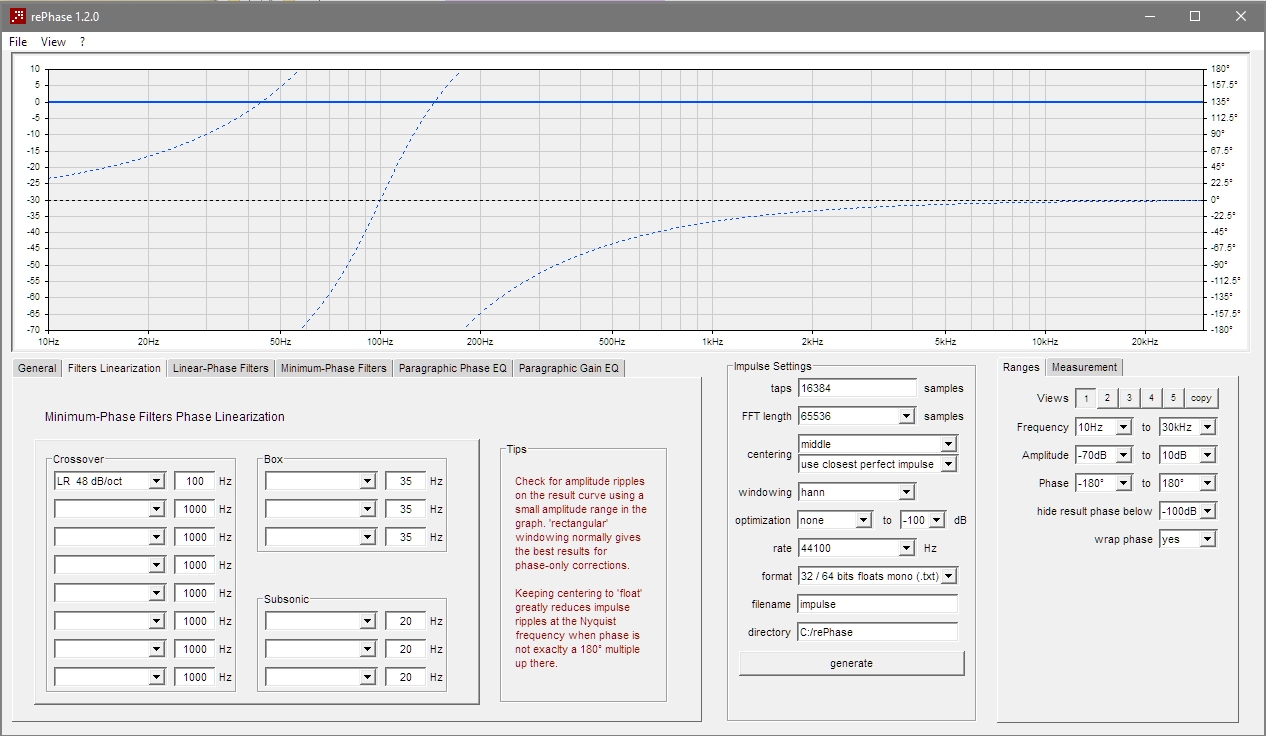Click the copy views button
The image size is (1266, 736).
(x=1201, y=398)
